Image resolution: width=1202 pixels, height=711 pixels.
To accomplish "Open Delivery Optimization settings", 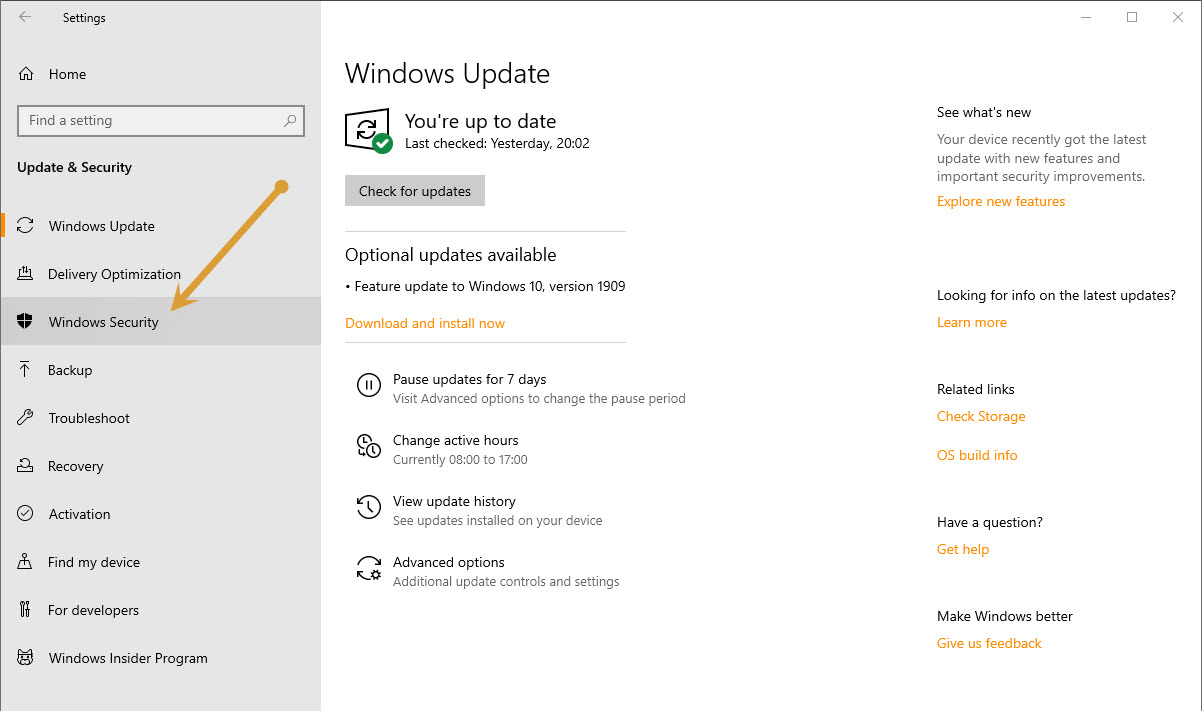I will click(x=160, y=274).
